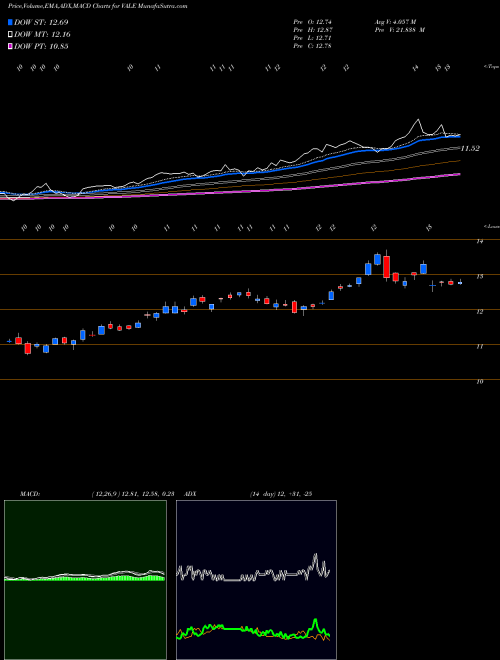Click the chart title mentioning VALE MunafaSutra.com
Screen dimensions: 500x660
click(98, 6)
